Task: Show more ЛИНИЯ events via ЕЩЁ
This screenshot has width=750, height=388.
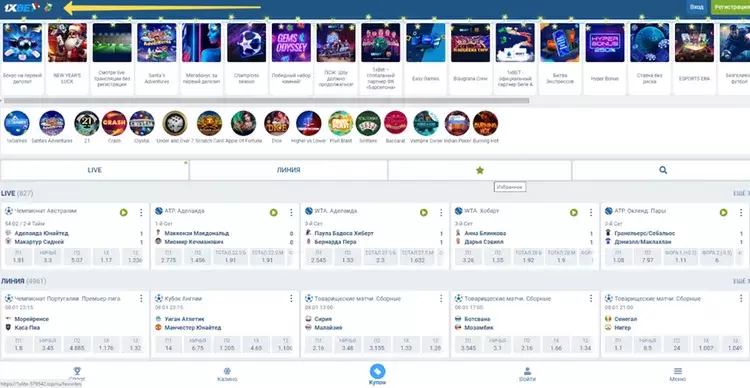Action: (741, 281)
